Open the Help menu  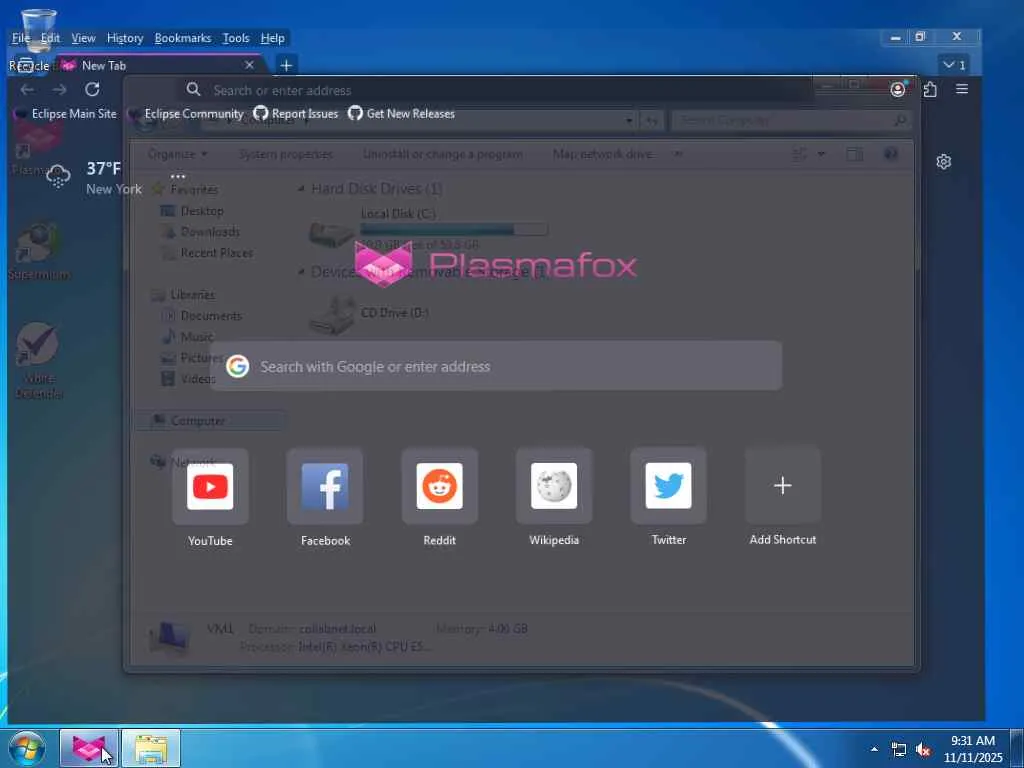[x=272, y=38]
